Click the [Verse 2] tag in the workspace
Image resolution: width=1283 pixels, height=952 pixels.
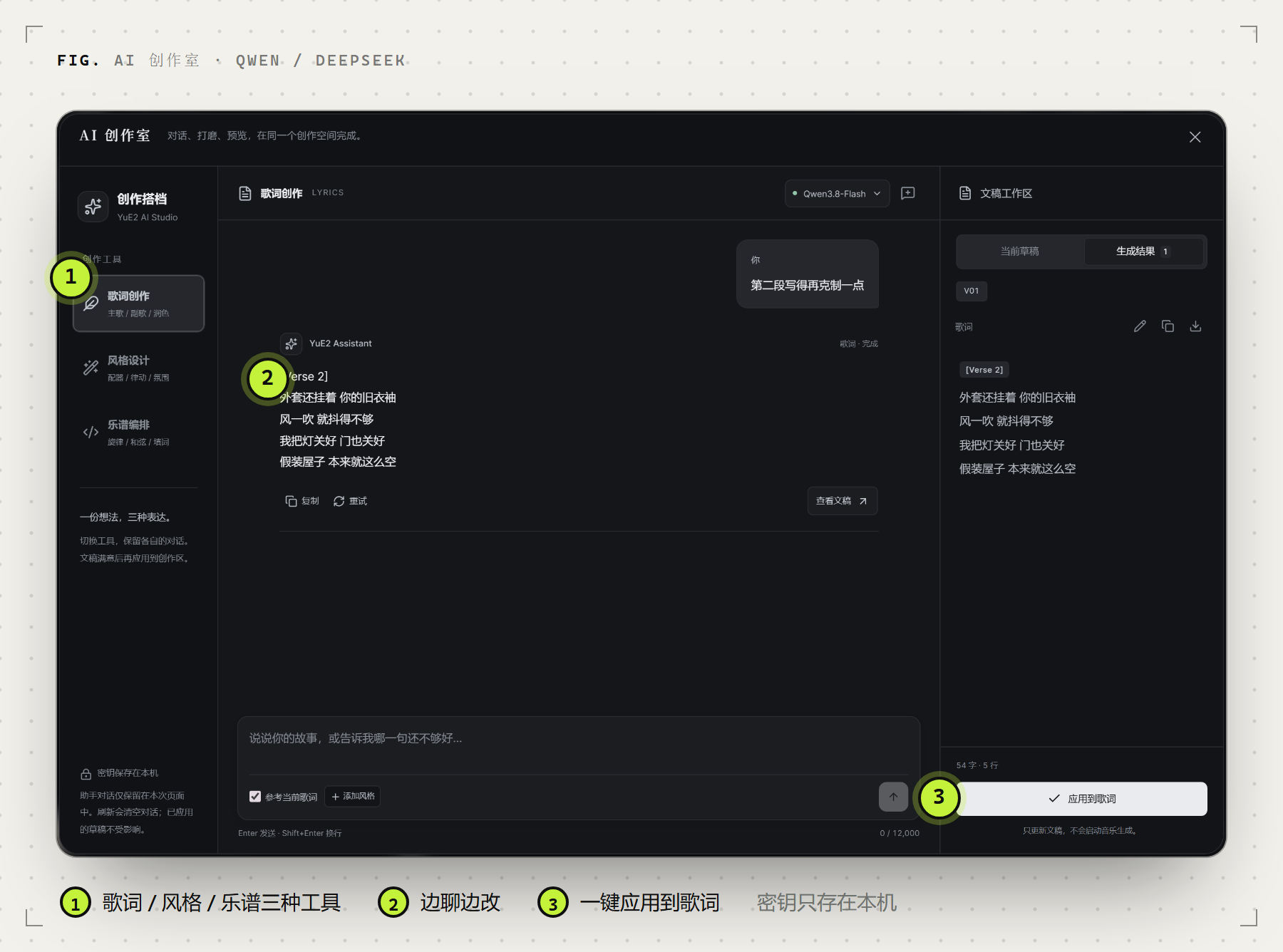(x=984, y=370)
